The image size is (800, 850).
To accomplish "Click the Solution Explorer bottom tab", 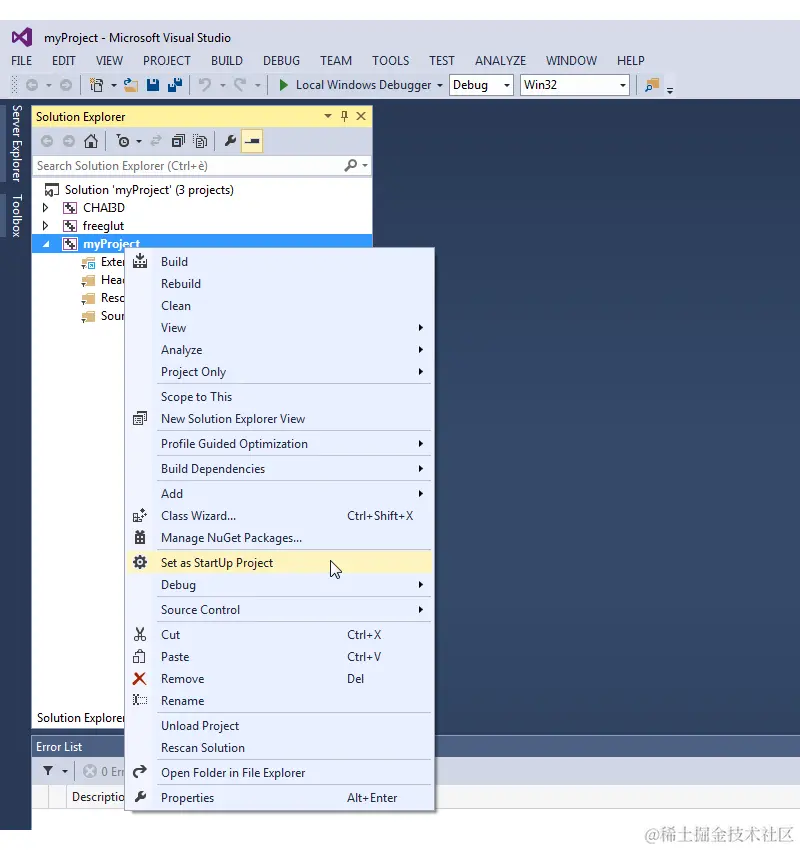I will [x=80, y=718].
